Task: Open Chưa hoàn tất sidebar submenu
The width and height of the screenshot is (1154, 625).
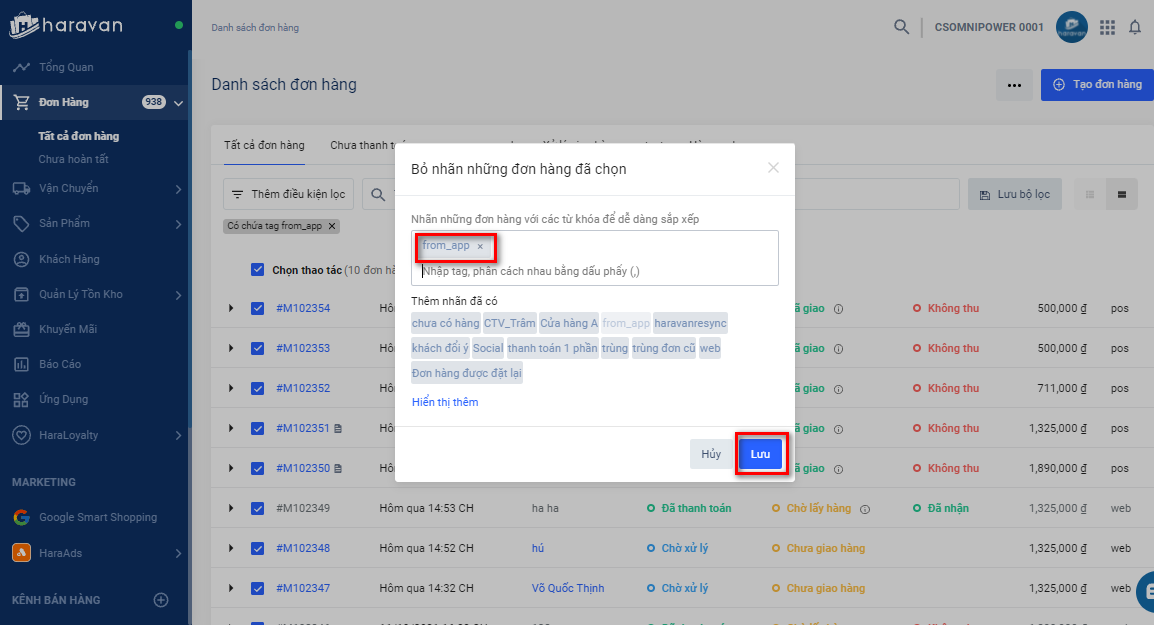Action: pos(74,159)
